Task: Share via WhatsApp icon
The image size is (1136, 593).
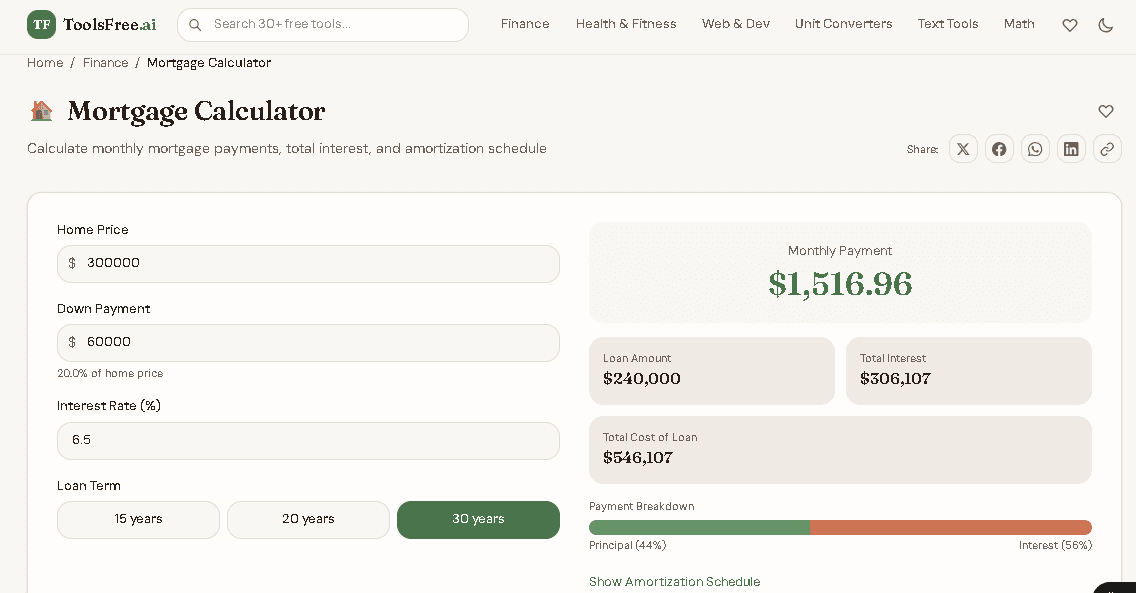Action: [1035, 149]
